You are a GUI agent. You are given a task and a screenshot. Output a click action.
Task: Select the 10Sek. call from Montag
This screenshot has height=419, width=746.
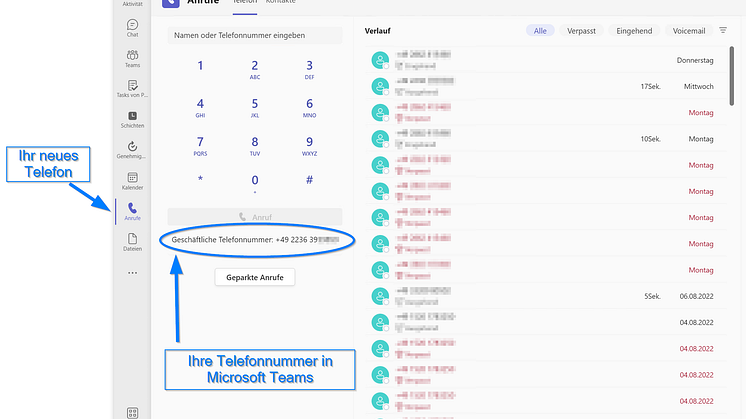pyautogui.click(x=546, y=139)
